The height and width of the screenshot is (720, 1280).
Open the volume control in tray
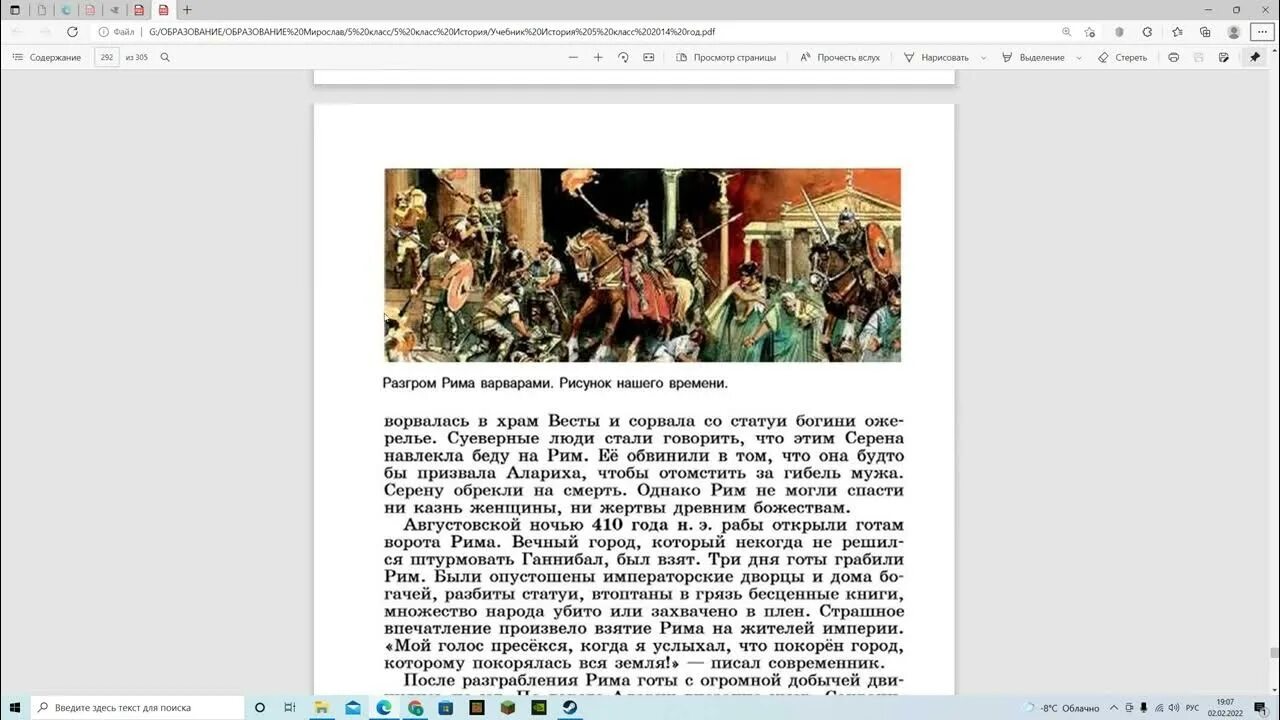[1172, 708]
